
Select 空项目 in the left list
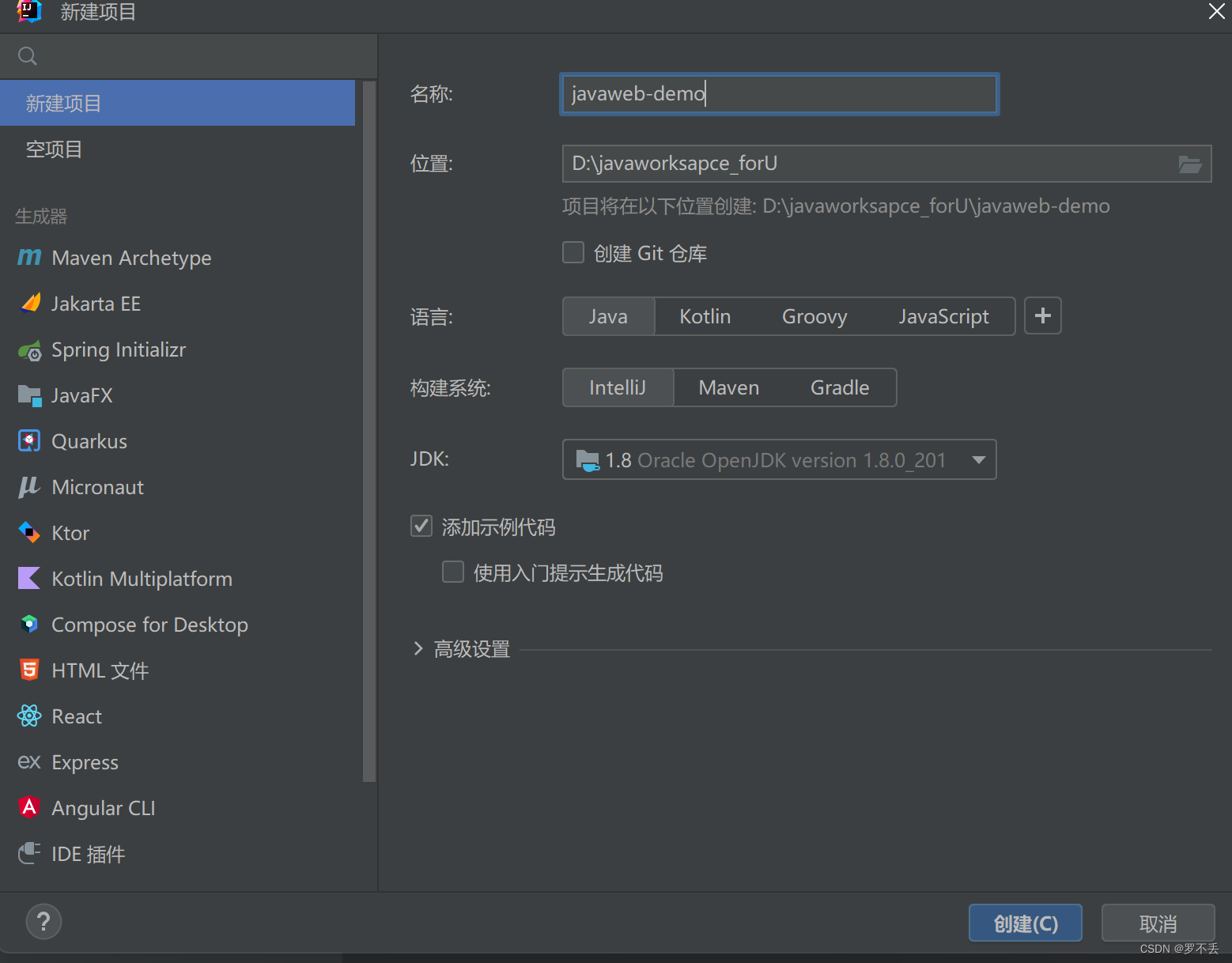click(177, 149)
